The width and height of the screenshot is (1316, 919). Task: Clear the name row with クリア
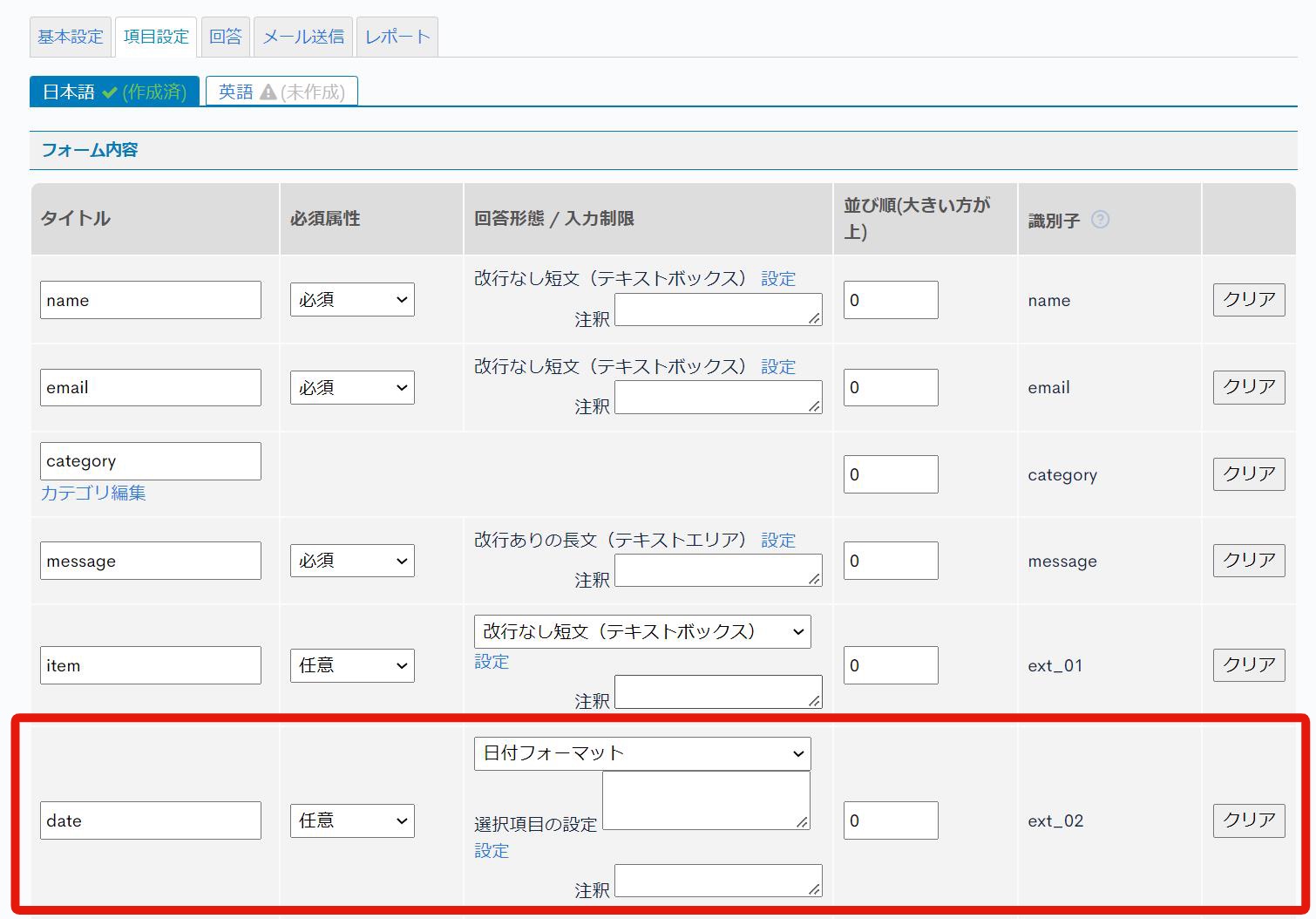[x=1249, y=300]
